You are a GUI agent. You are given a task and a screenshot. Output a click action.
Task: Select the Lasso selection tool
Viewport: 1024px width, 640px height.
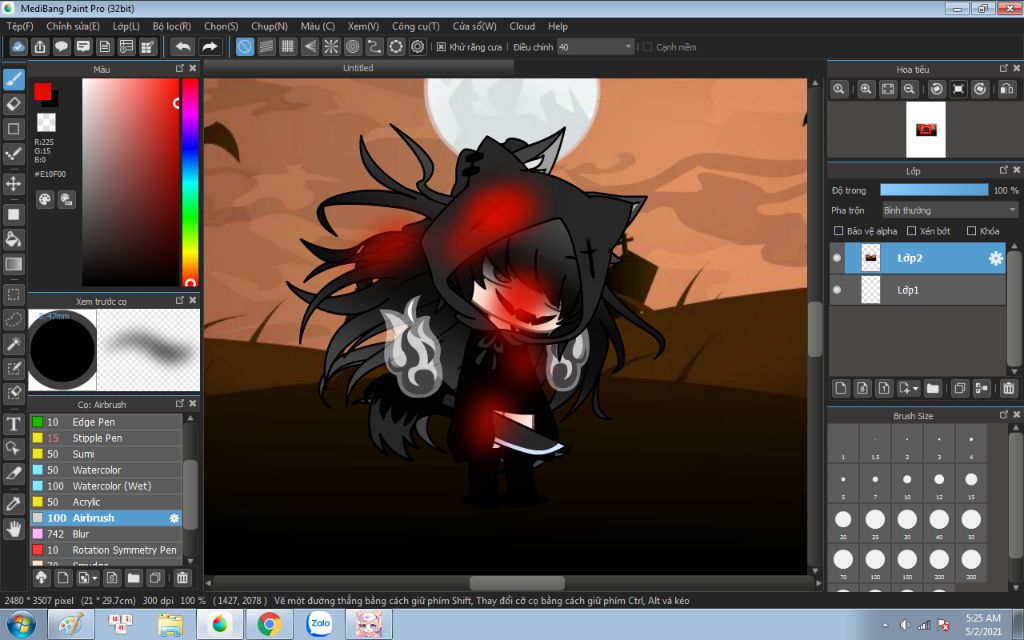(14, 319)
